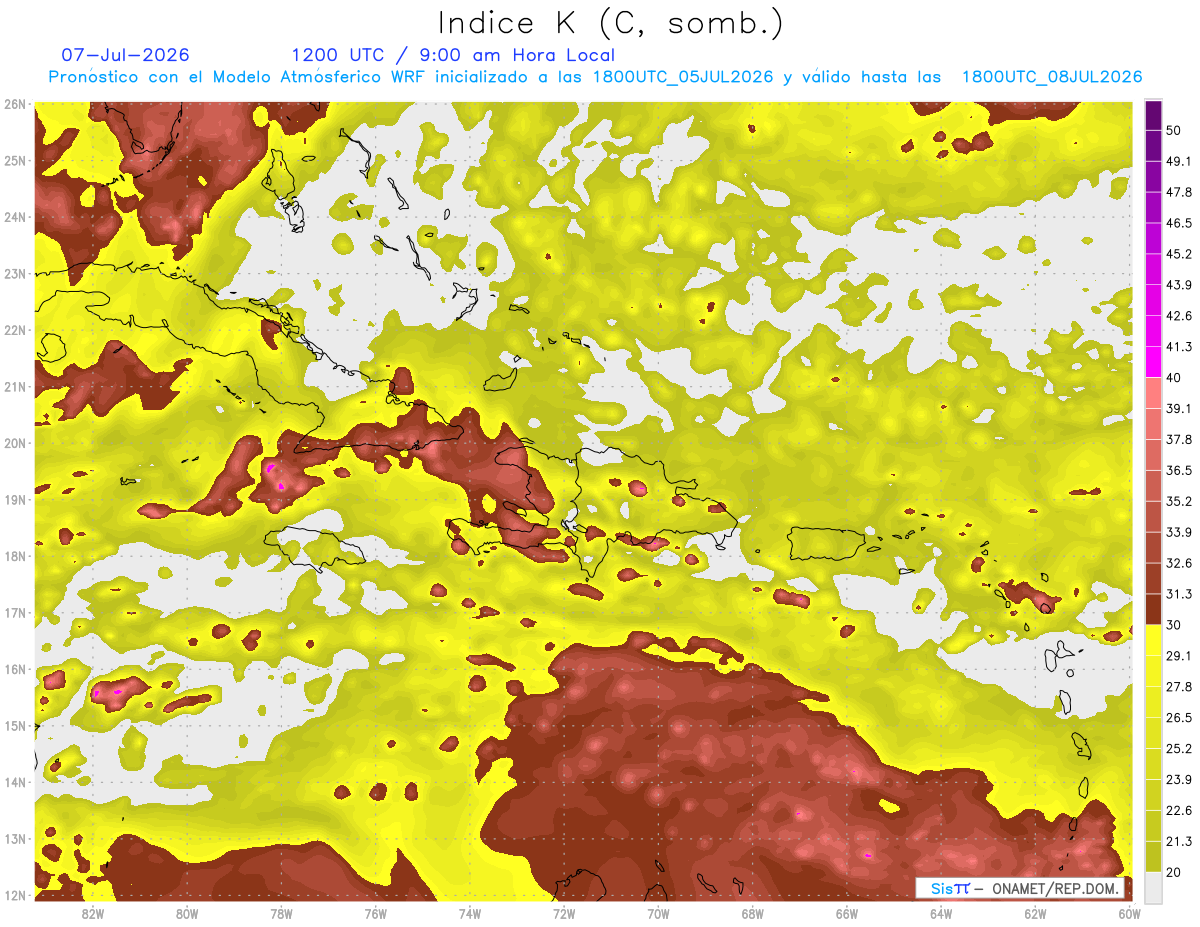Select the bright yellow swatch between 29.1 and 30
The width and height of the screenshot is (1200, 927).
pos(1153,640)
